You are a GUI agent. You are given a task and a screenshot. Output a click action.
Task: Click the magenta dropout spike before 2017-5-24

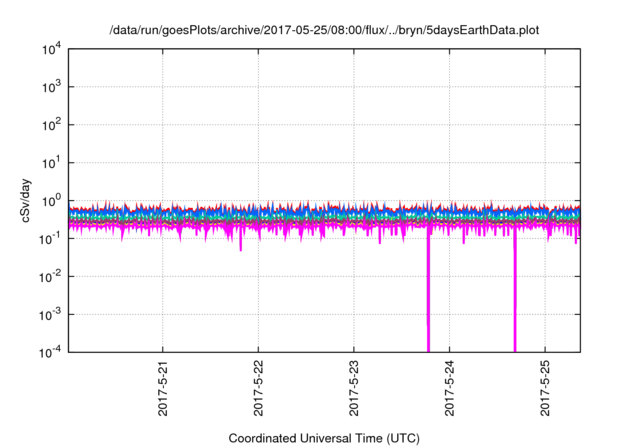[x=429, y=290]
